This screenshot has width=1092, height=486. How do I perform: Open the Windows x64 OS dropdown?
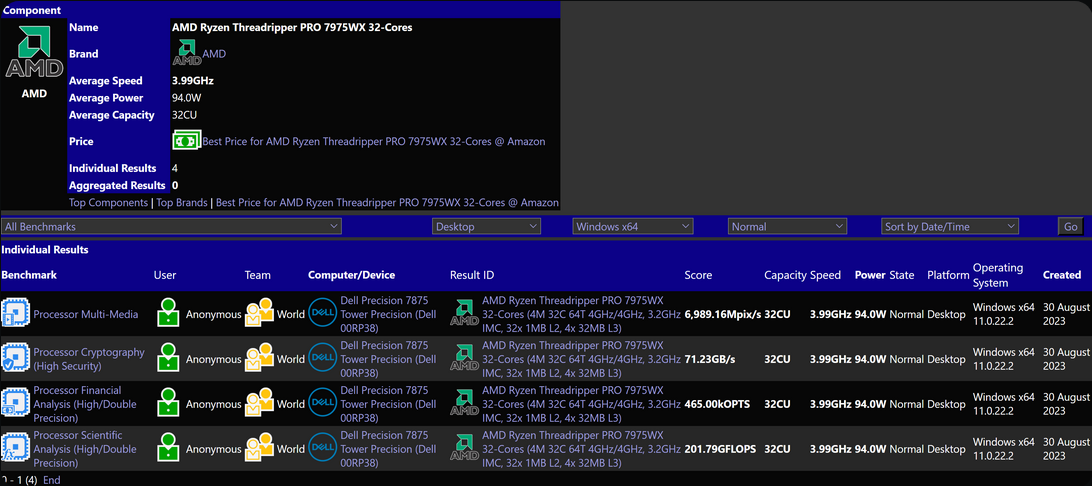click(633, 226)
